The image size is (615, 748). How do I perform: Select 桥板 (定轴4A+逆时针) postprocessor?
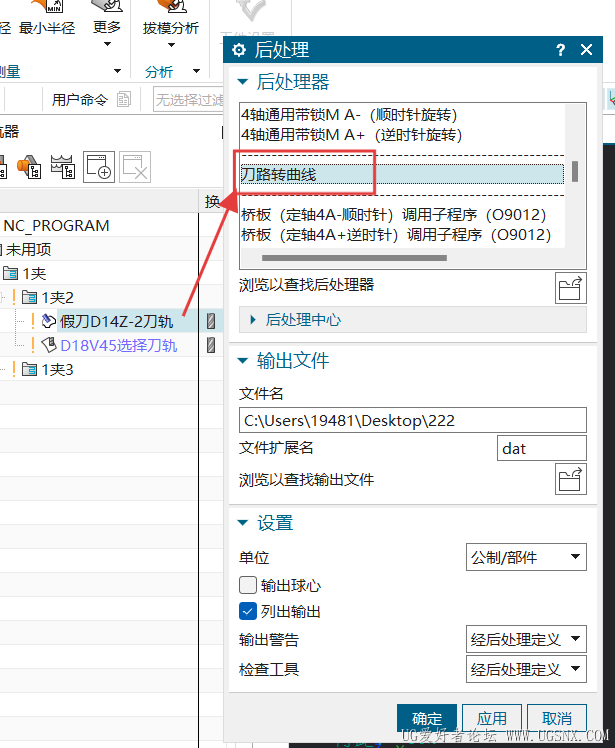tap(396, 235)
